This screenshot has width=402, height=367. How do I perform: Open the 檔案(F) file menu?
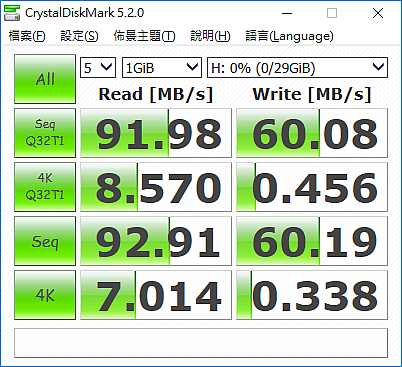click(27, 36)
